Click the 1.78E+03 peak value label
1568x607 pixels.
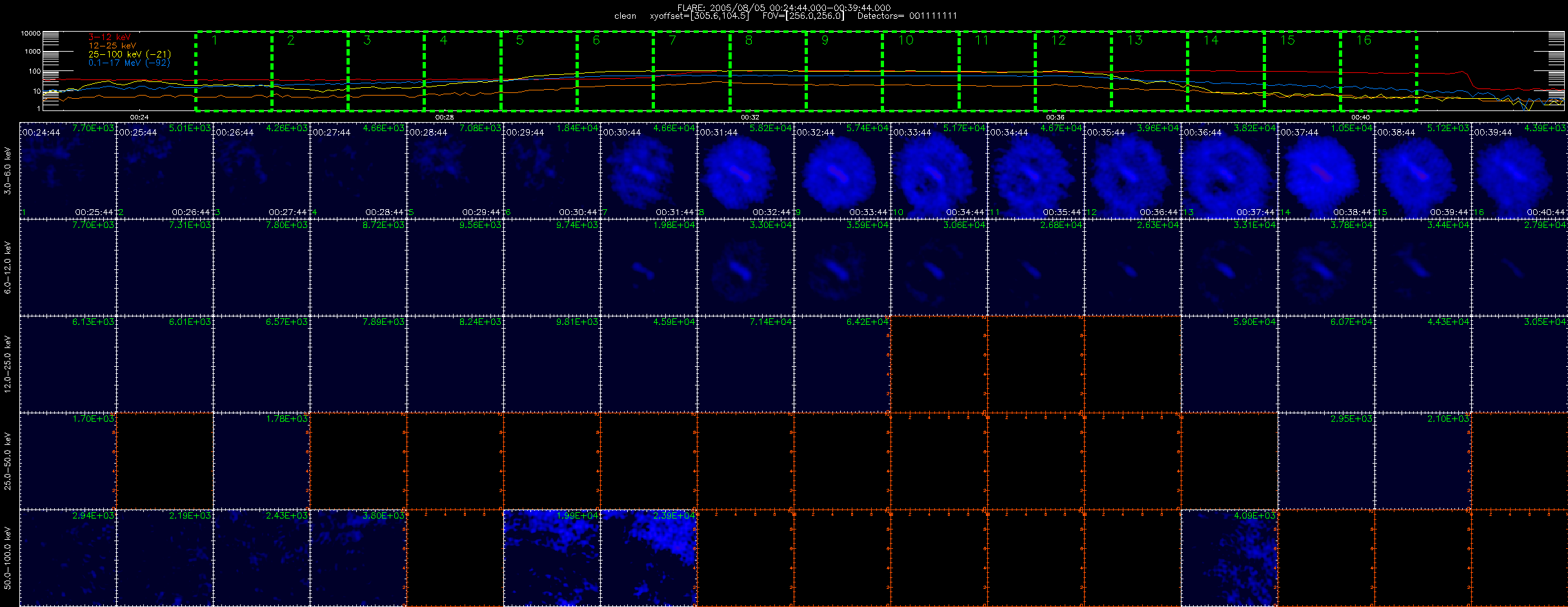pos(286,419)
